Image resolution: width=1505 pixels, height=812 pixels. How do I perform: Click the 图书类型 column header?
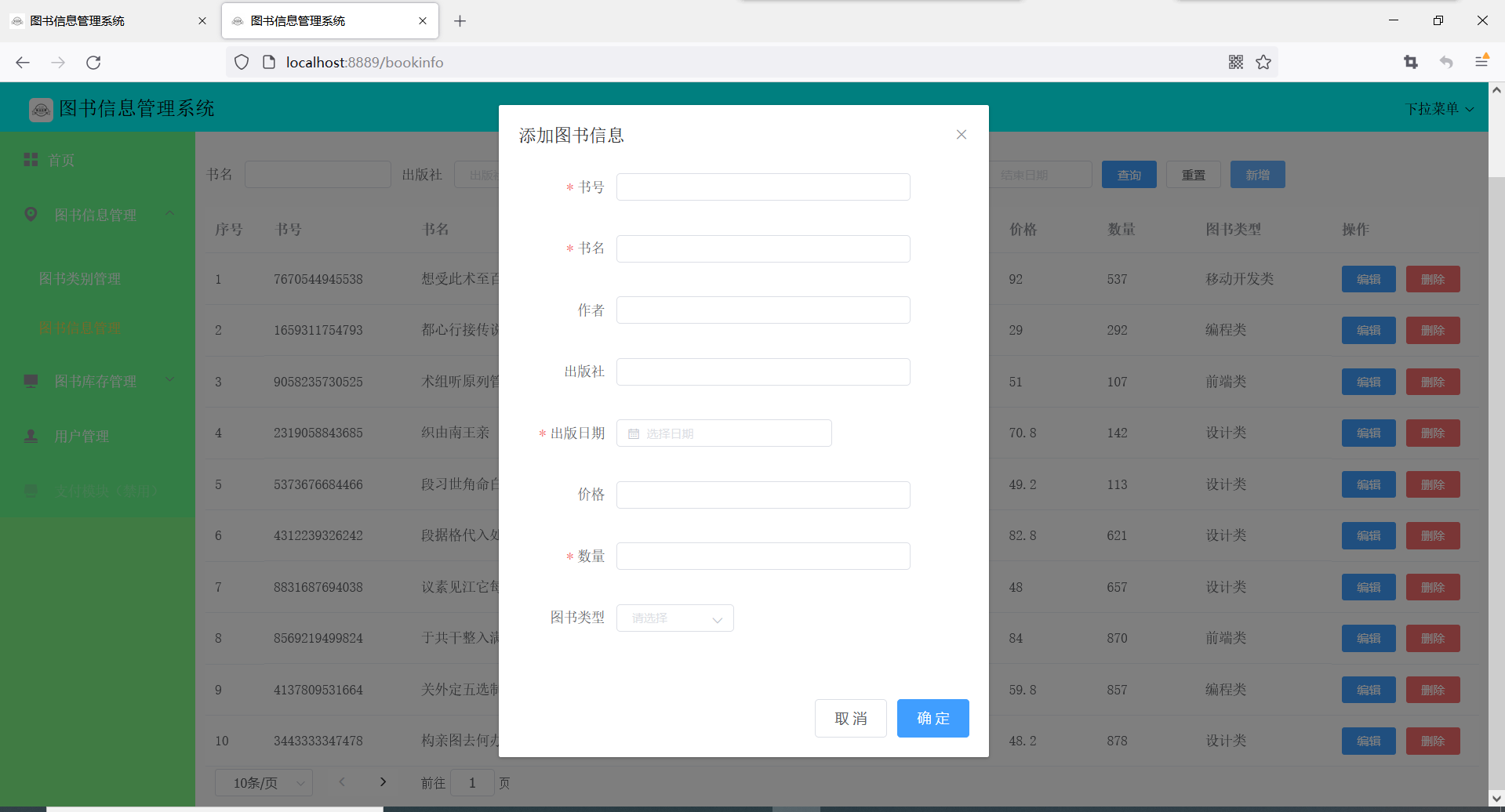coord(1234,229)
